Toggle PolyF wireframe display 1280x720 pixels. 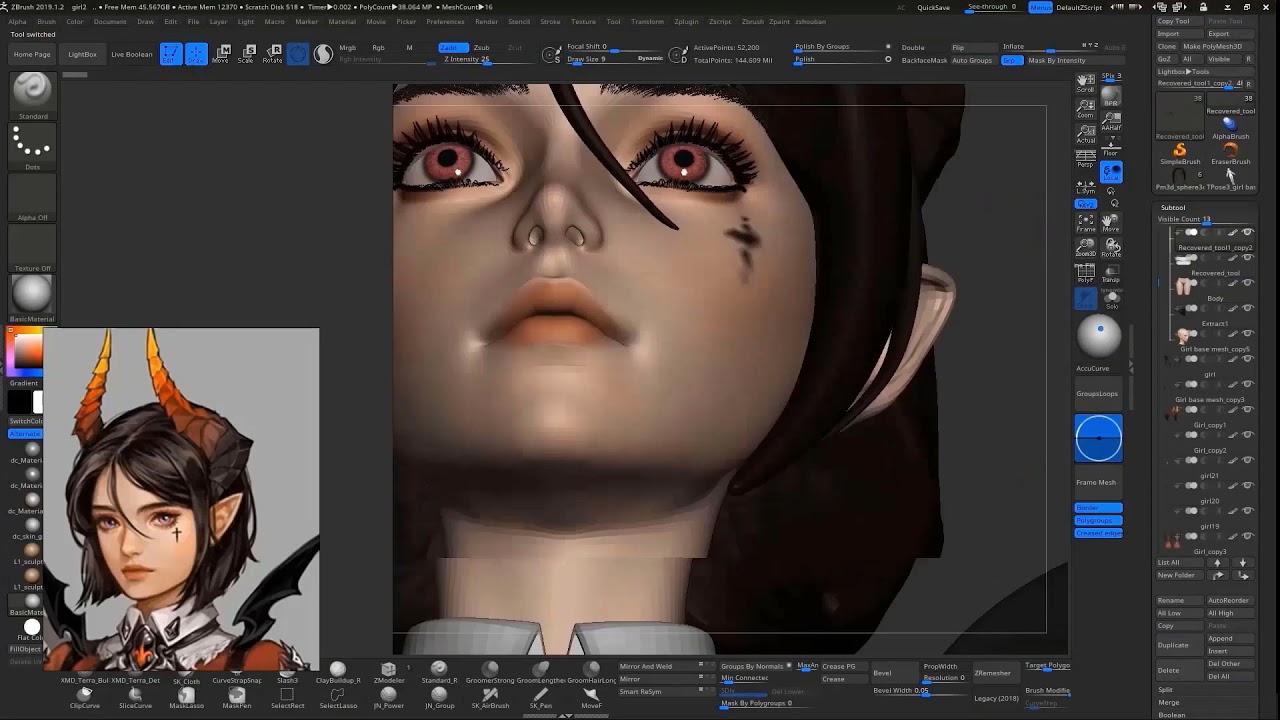1085,274
